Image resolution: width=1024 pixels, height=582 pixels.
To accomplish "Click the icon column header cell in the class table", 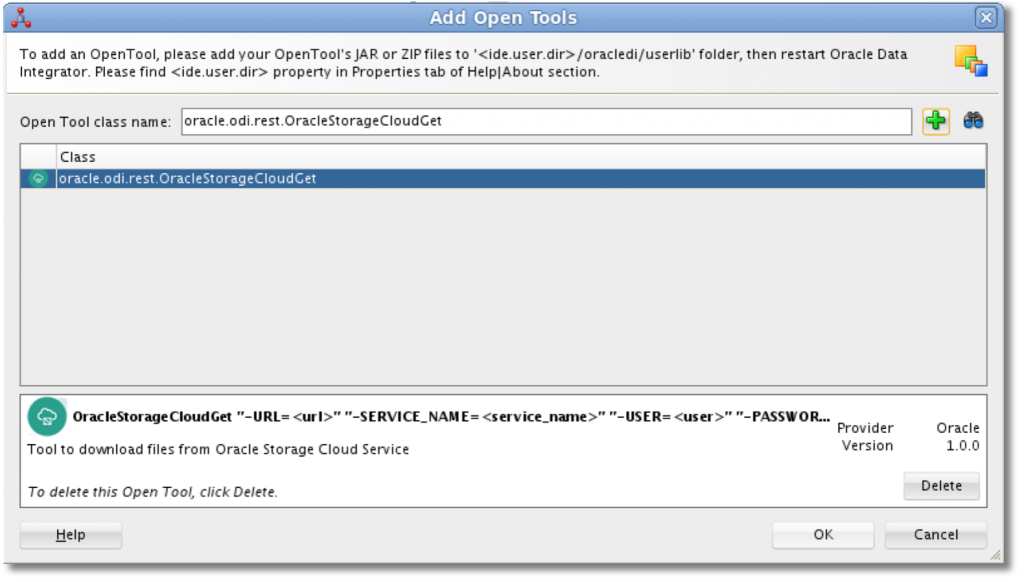I will pos(38,157).
